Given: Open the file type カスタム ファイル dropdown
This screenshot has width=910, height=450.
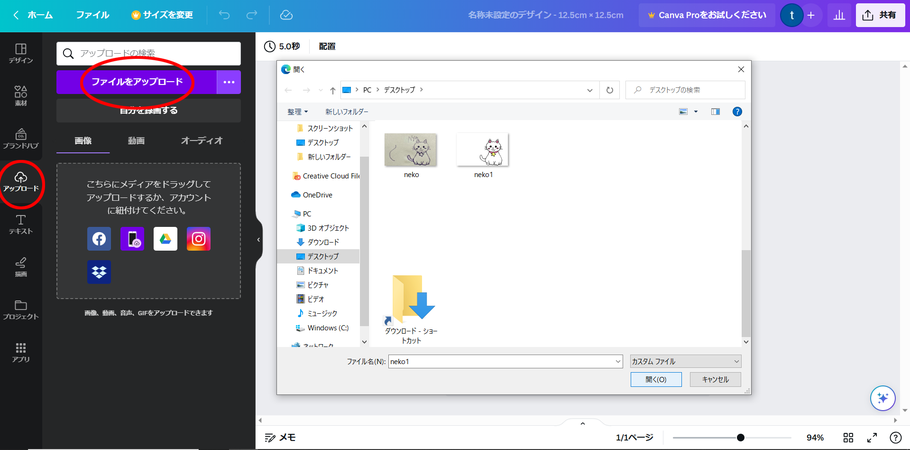Looking at the screenshot, I should point(685,361).
